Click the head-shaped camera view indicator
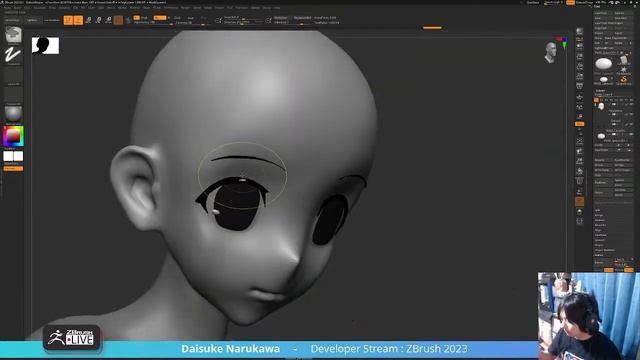This screenshot has height=360, width=640. (551, 52)
